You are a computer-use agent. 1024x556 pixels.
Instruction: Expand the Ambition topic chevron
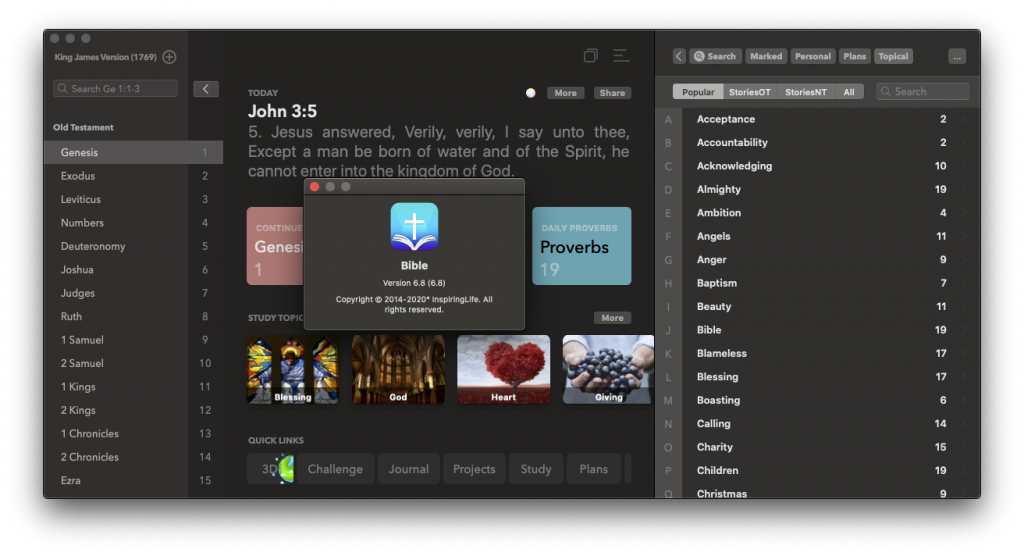pyautogui.click(x=963, y=213)
